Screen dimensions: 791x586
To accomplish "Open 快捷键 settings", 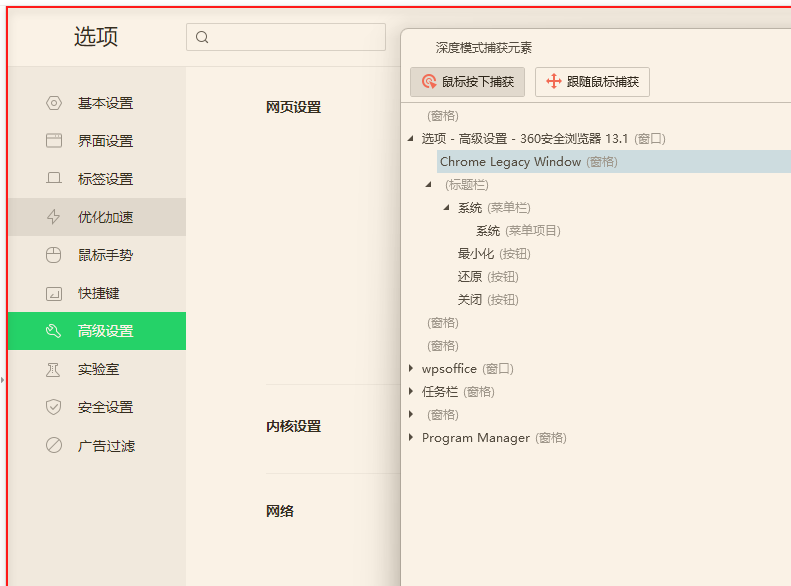I will (x=97, y=293).
